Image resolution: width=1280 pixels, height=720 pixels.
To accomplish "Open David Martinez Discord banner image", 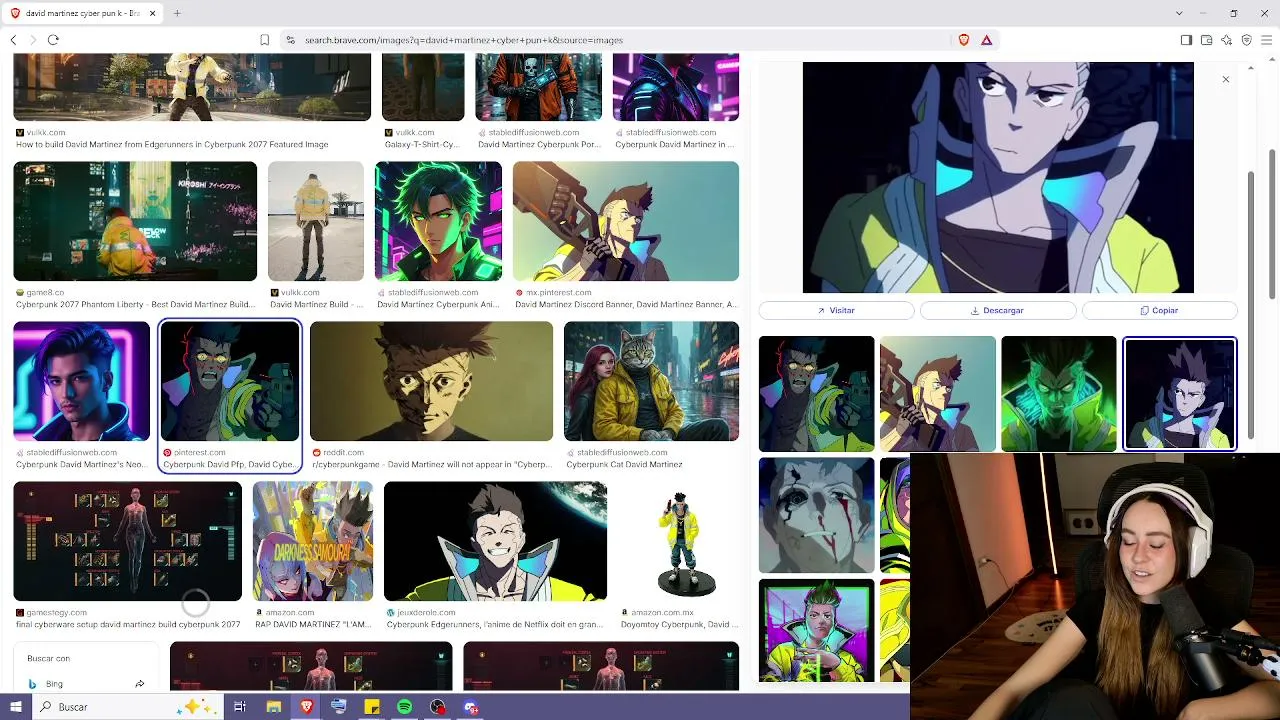I will [626, 221].
